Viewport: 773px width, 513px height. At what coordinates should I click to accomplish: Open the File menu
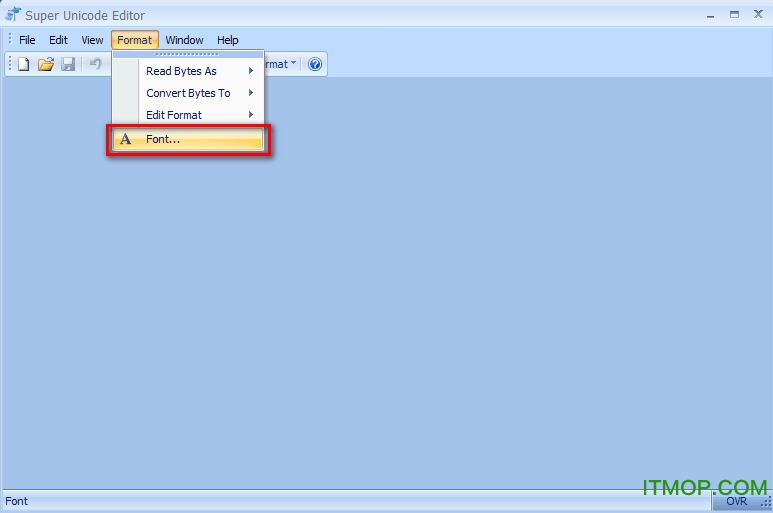[x=27, y=40]
